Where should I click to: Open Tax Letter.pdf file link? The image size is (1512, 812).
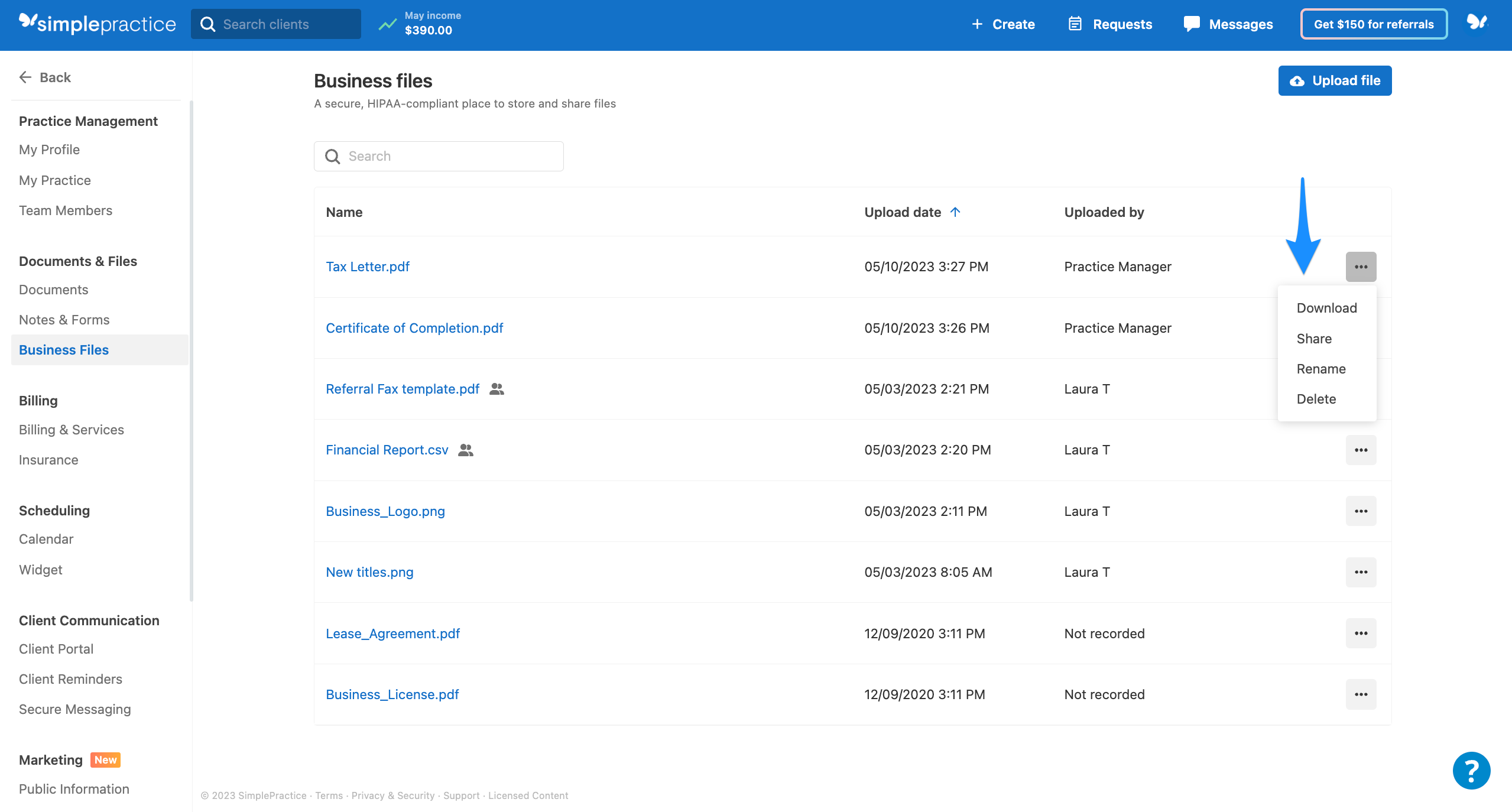pos(368,267)
